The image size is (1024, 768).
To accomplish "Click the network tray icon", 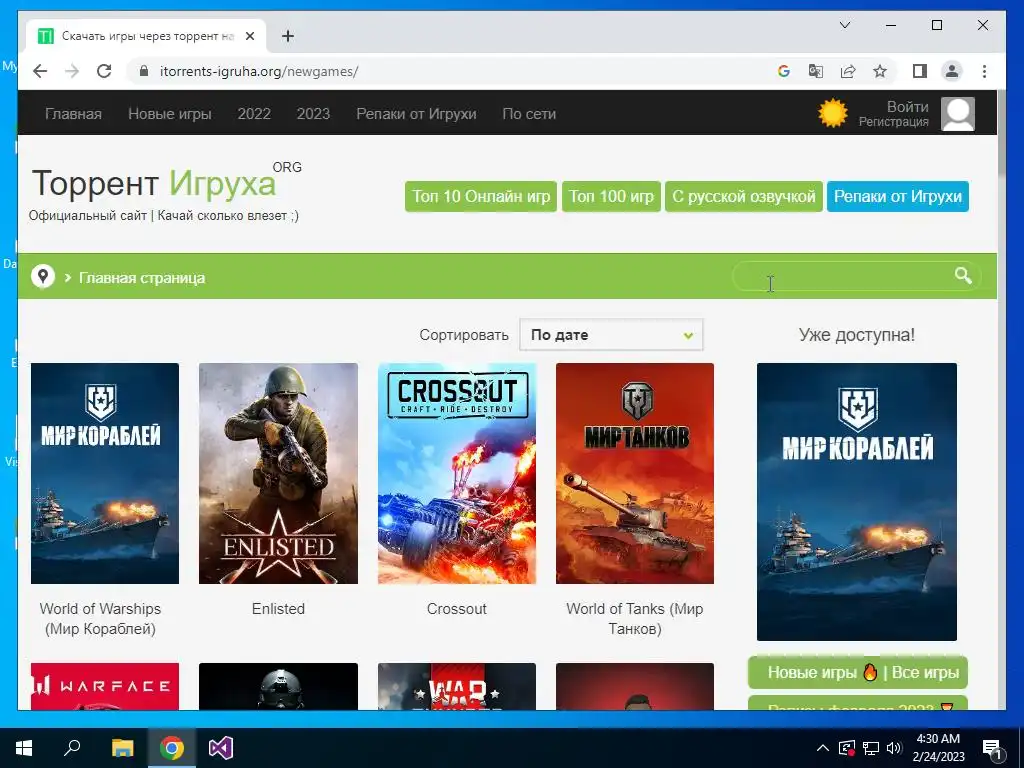I will coord(871,748).
